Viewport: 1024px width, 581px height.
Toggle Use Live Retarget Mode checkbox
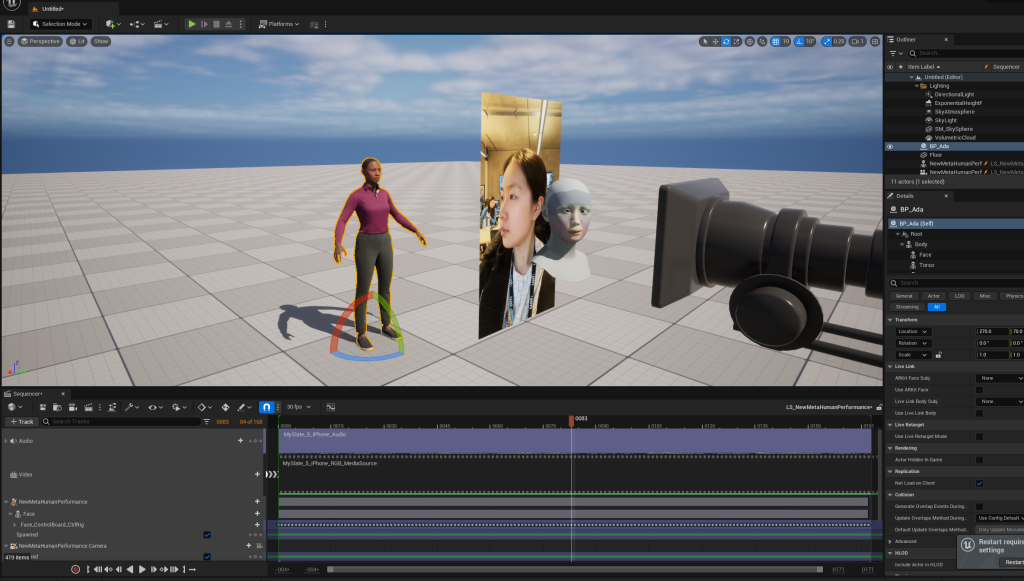(979, 437)
